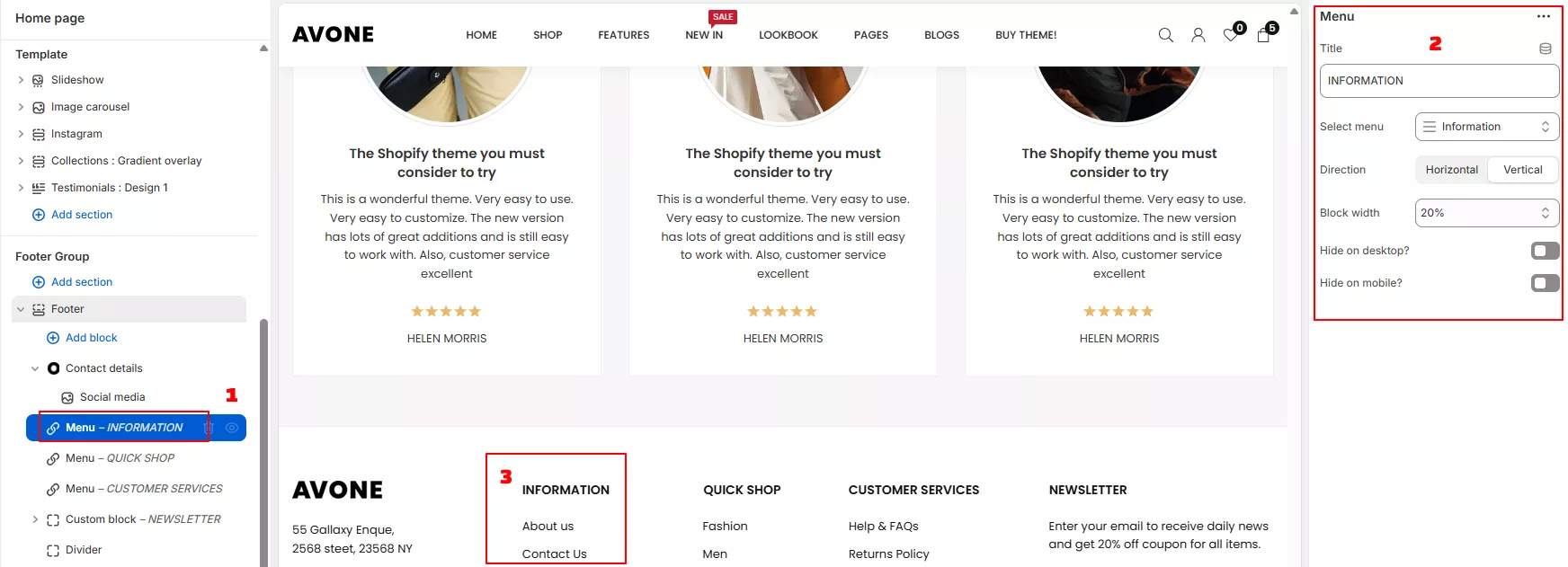Open the FEATURES navigation item
Screen dimensions: 1568x567
623,35
